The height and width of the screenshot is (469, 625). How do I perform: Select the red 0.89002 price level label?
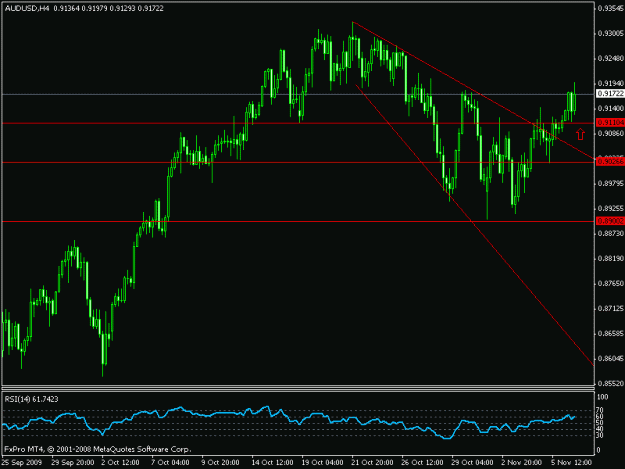[610, 221]
